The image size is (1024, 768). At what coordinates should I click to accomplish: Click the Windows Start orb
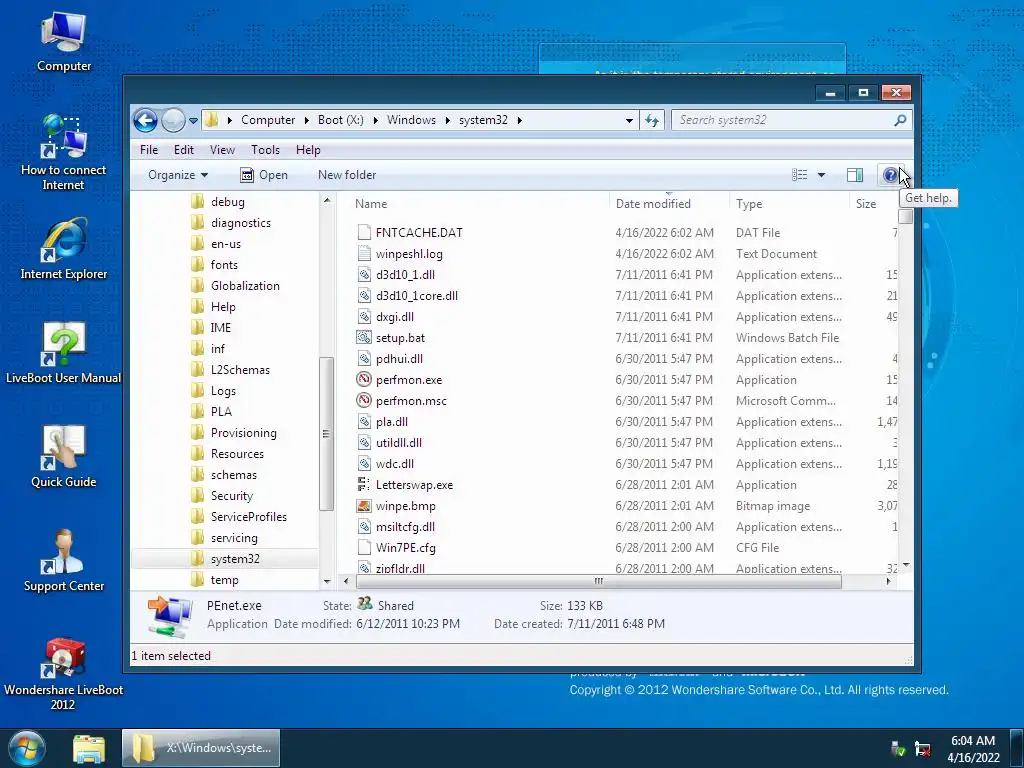[x=27, y=748]
